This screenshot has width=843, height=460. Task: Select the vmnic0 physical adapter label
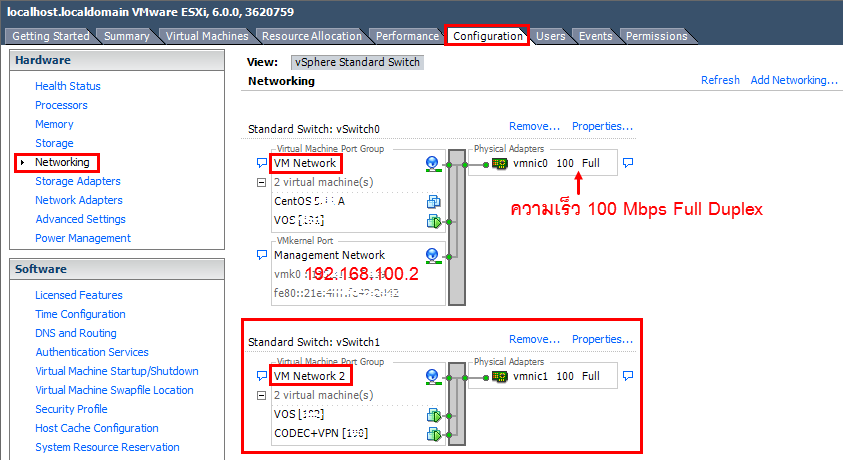pos(530,163)
